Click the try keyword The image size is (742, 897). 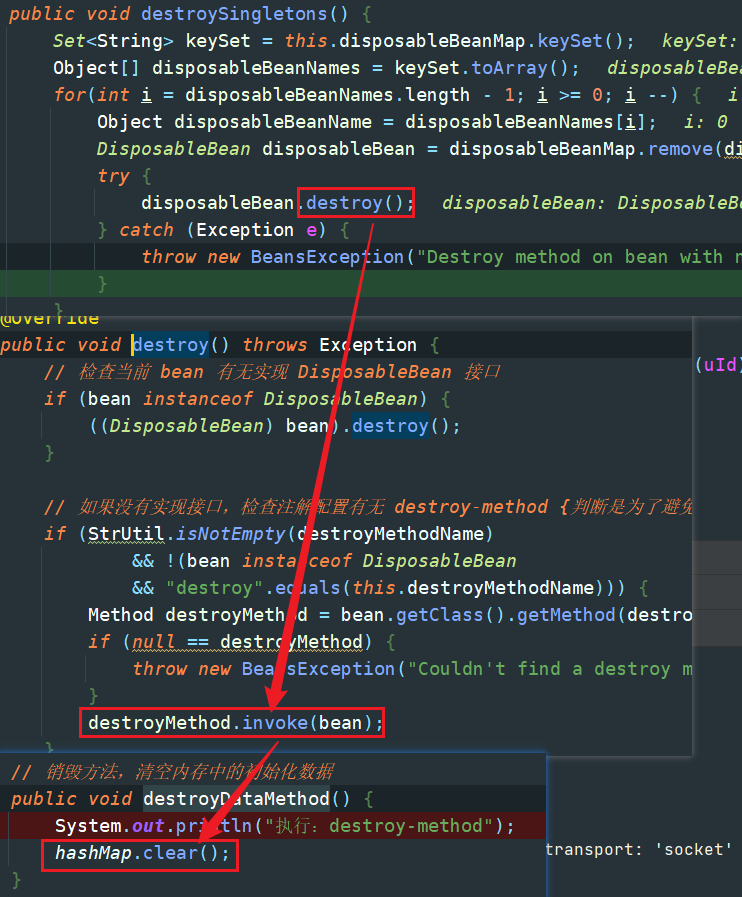tap(113, 176)
